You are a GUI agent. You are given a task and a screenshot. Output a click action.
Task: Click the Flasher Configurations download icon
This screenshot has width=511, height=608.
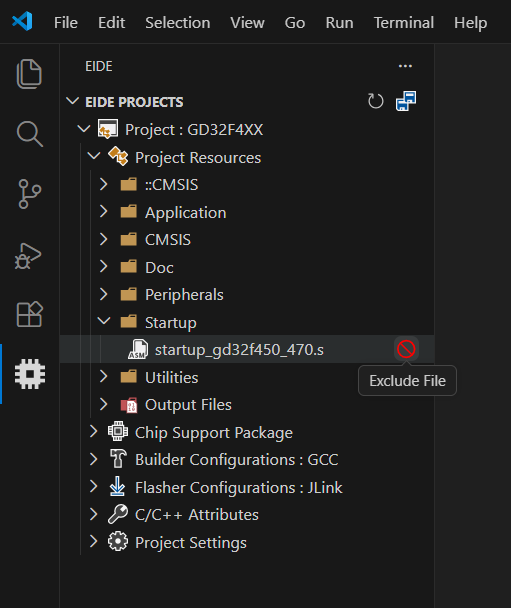tap(117, 486)
